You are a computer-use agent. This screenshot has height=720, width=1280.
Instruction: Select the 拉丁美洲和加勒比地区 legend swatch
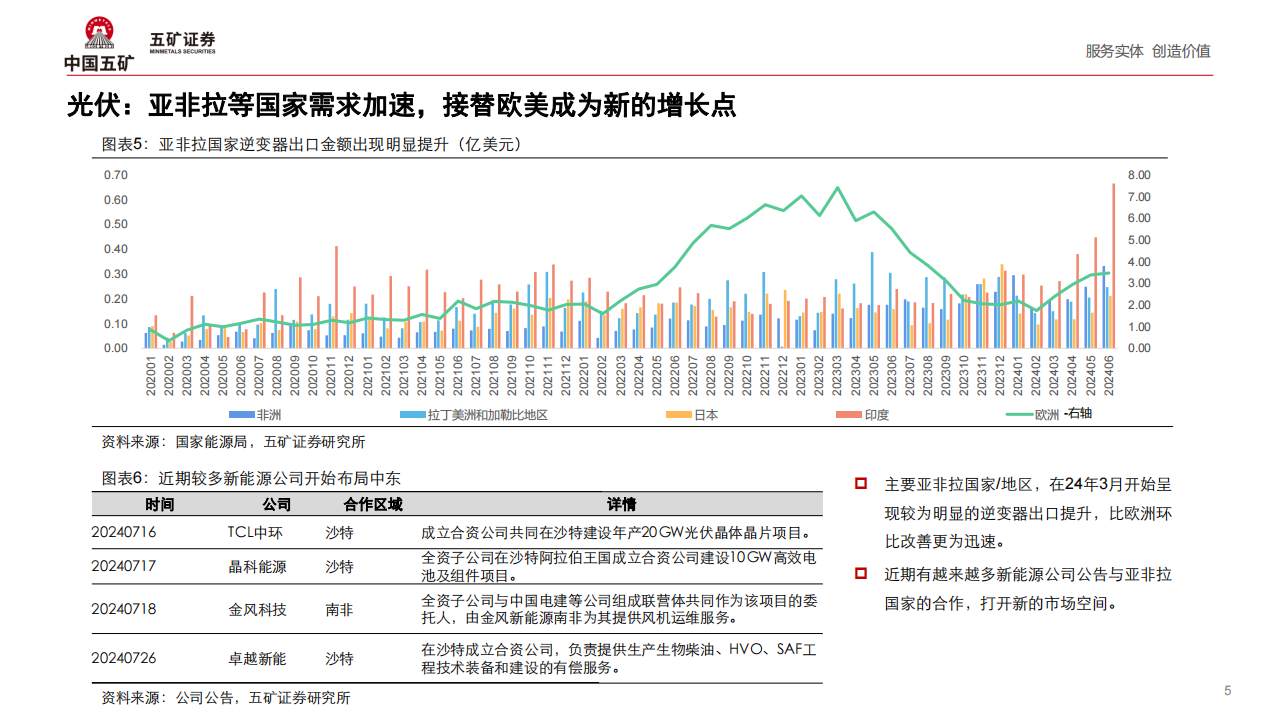(x=413, y=414)
